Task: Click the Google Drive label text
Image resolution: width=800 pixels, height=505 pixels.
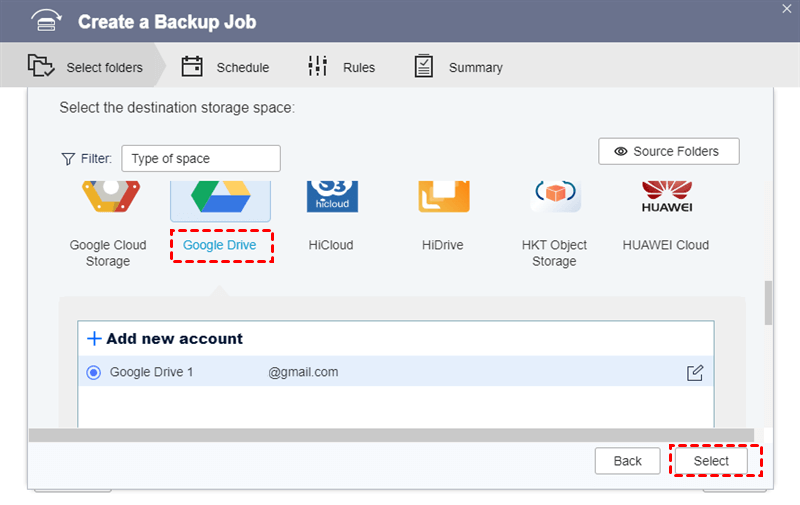Action: point(220,245)
